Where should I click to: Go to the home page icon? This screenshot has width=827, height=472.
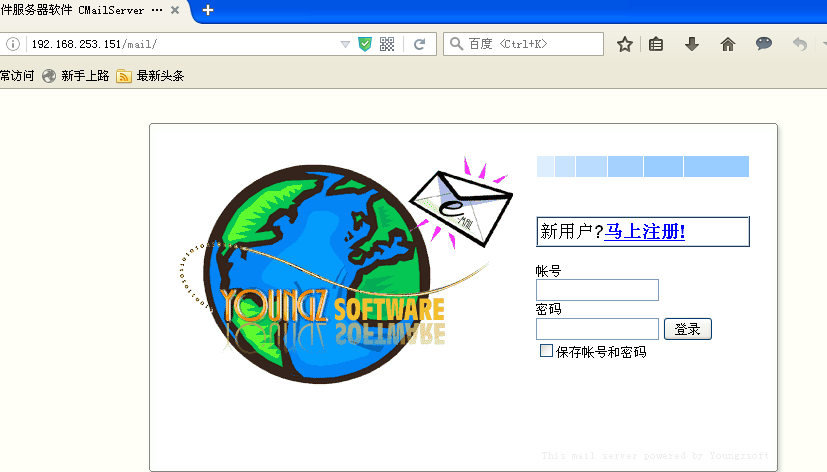point(728,44)
